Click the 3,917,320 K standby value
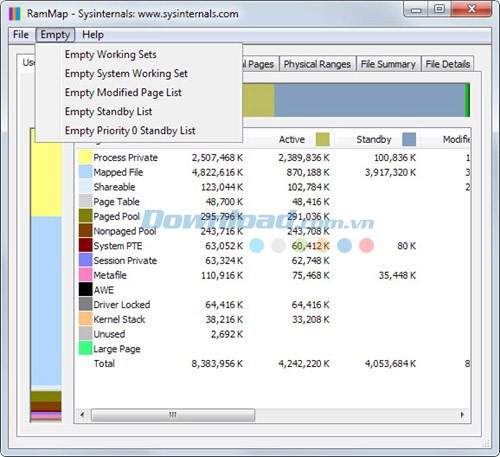The height and width of the screenshot is (457, 500). pos(390,172)
